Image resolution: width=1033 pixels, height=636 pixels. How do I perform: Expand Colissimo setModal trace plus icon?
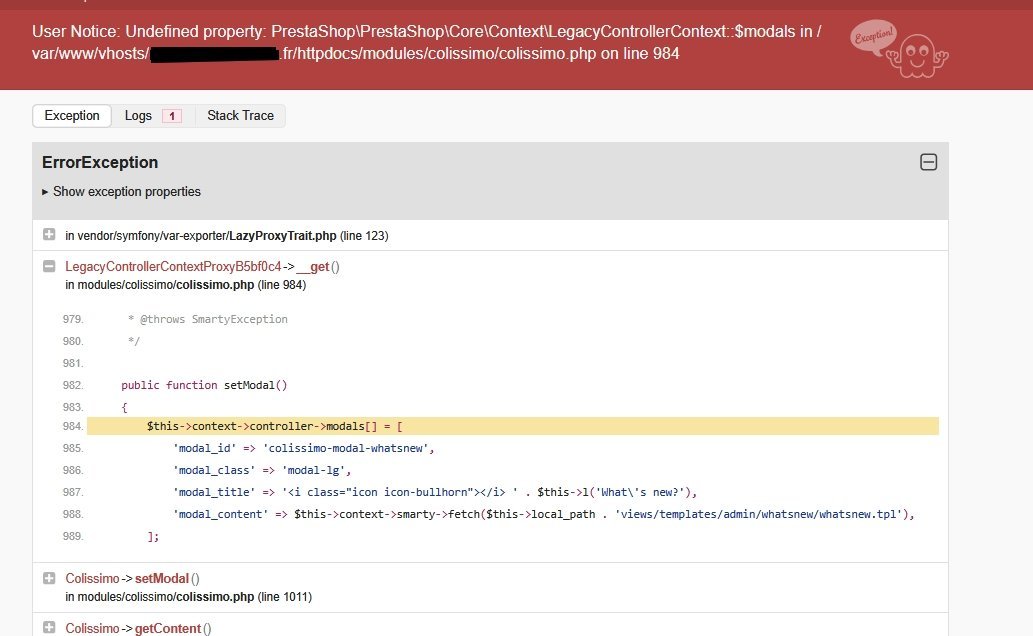click(49, 578)
